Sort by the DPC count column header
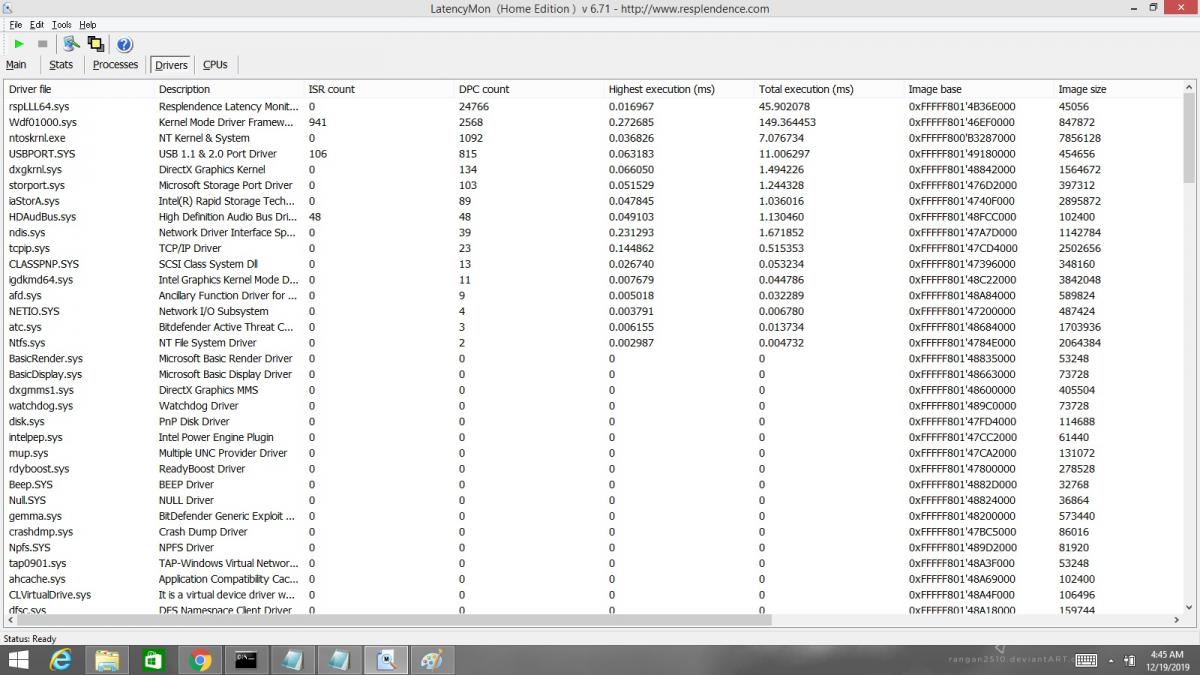Viewport: 1200px width, 675px height. tap(529, 89)
